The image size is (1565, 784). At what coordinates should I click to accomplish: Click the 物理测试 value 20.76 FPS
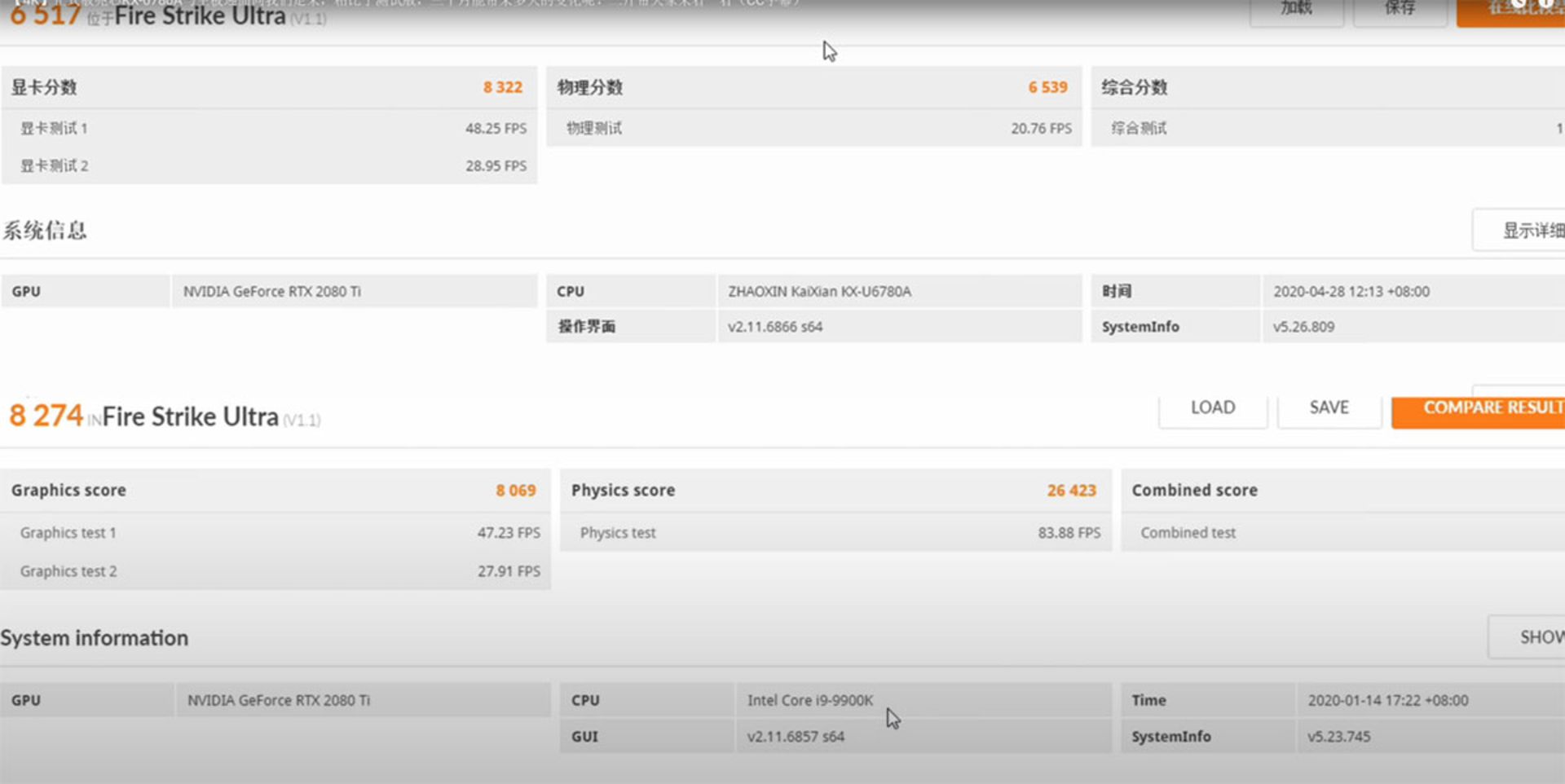[1041, 128]
